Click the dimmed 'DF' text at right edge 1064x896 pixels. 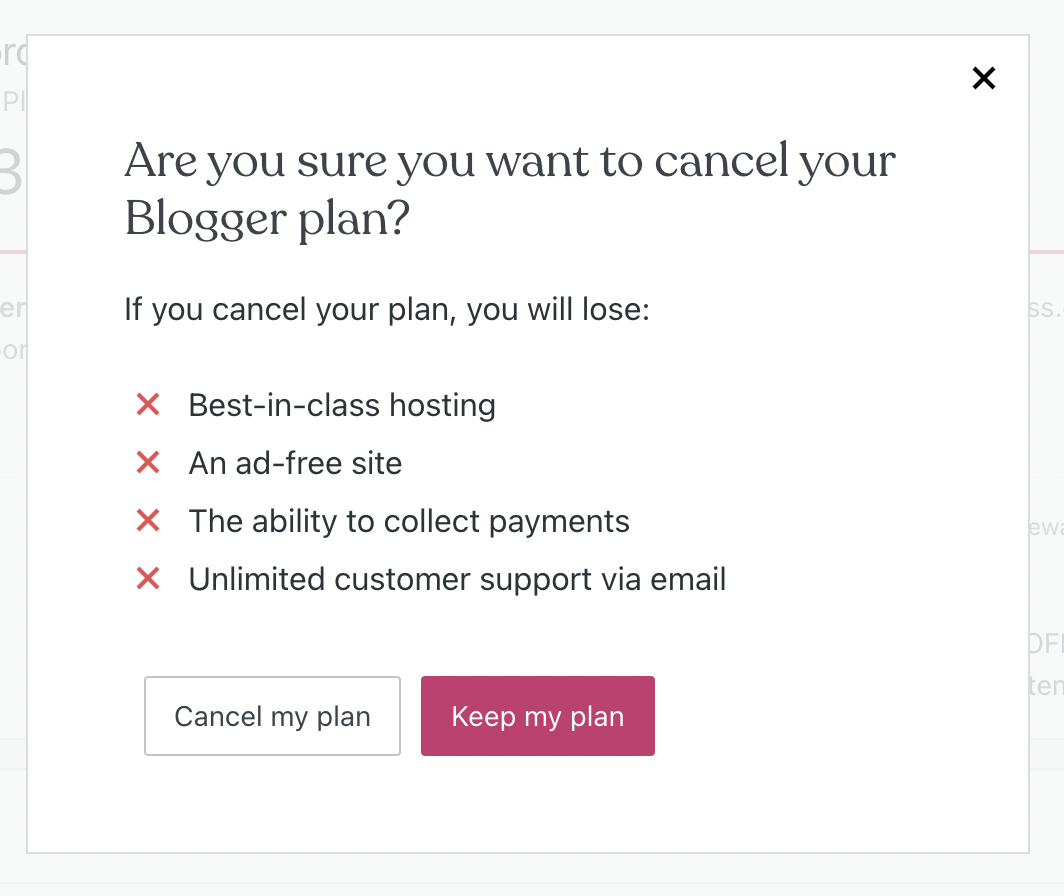click(x=1046, y=643)
